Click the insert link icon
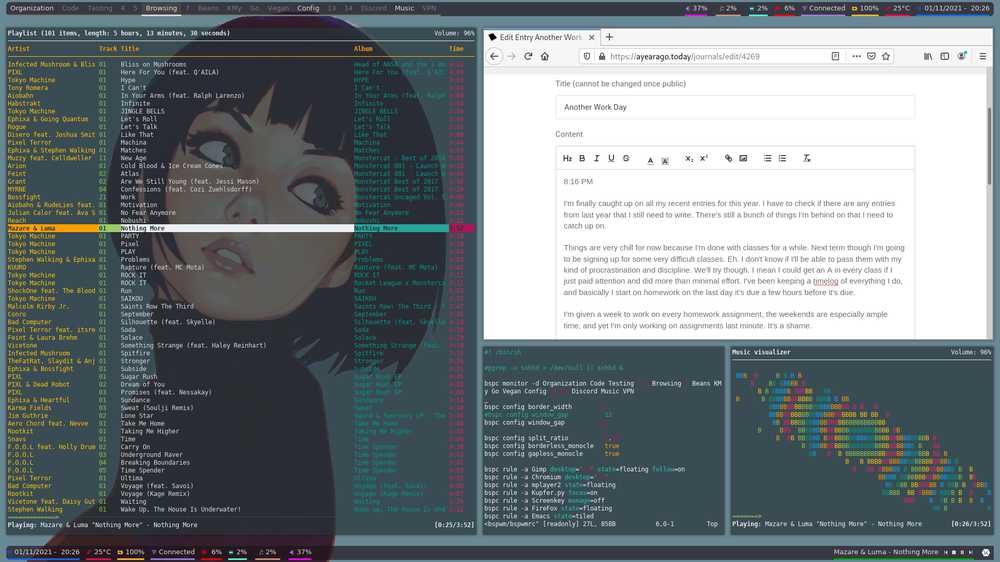The width and height of the screenshot is (1000, 562). click(x=728, y=158)
